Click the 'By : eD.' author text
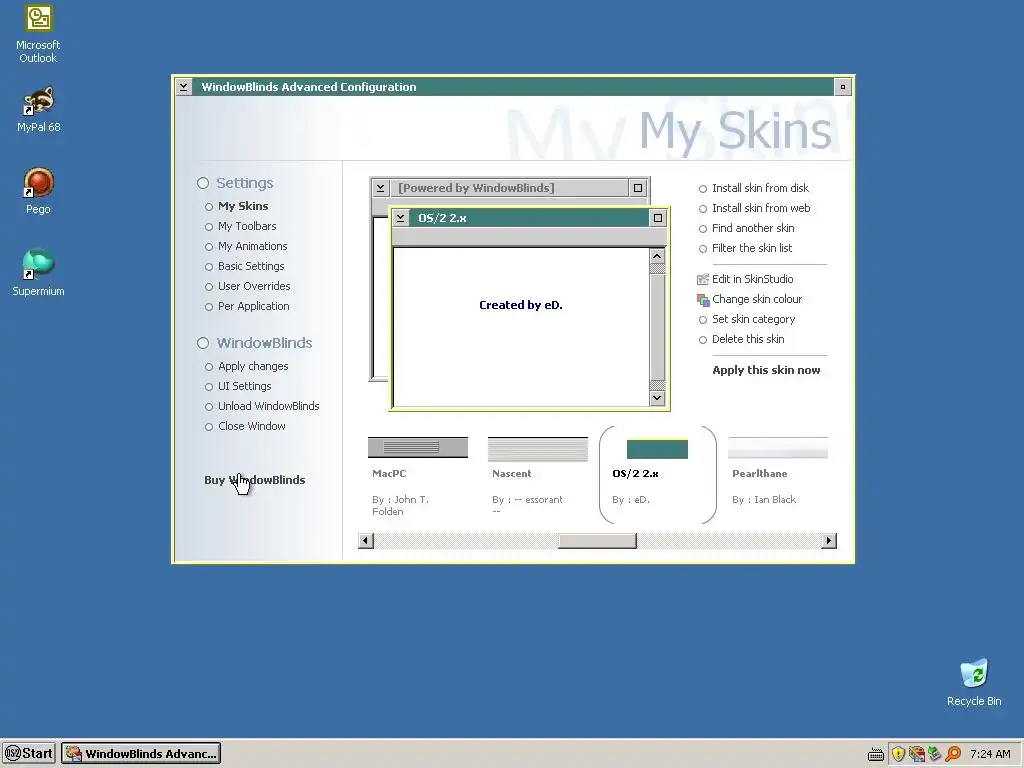Image resolution: width=1024 pixels, height=768 pixels. [x=631, y=500]
